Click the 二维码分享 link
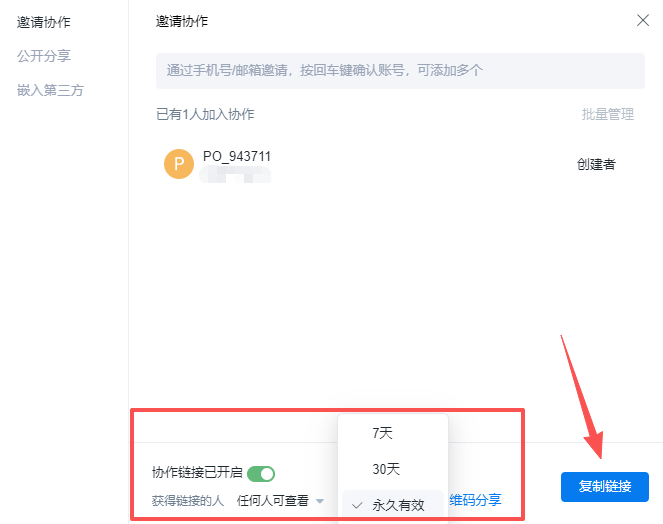663x524 pixels. click(x=475, y=500)
